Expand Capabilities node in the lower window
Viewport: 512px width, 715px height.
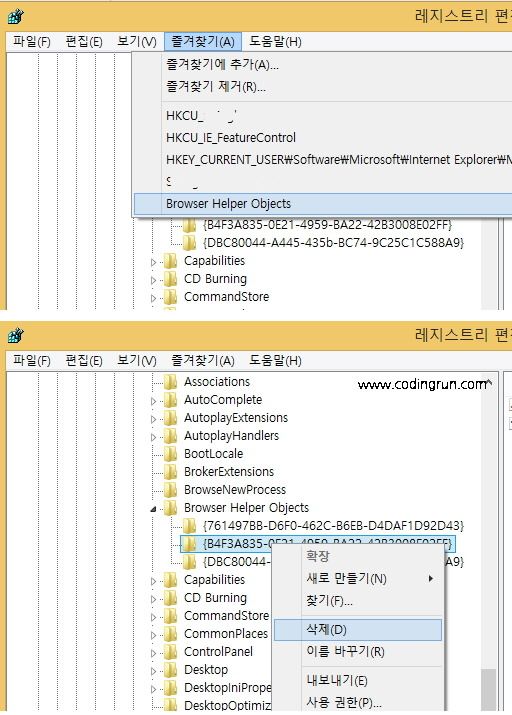point(154,581)
